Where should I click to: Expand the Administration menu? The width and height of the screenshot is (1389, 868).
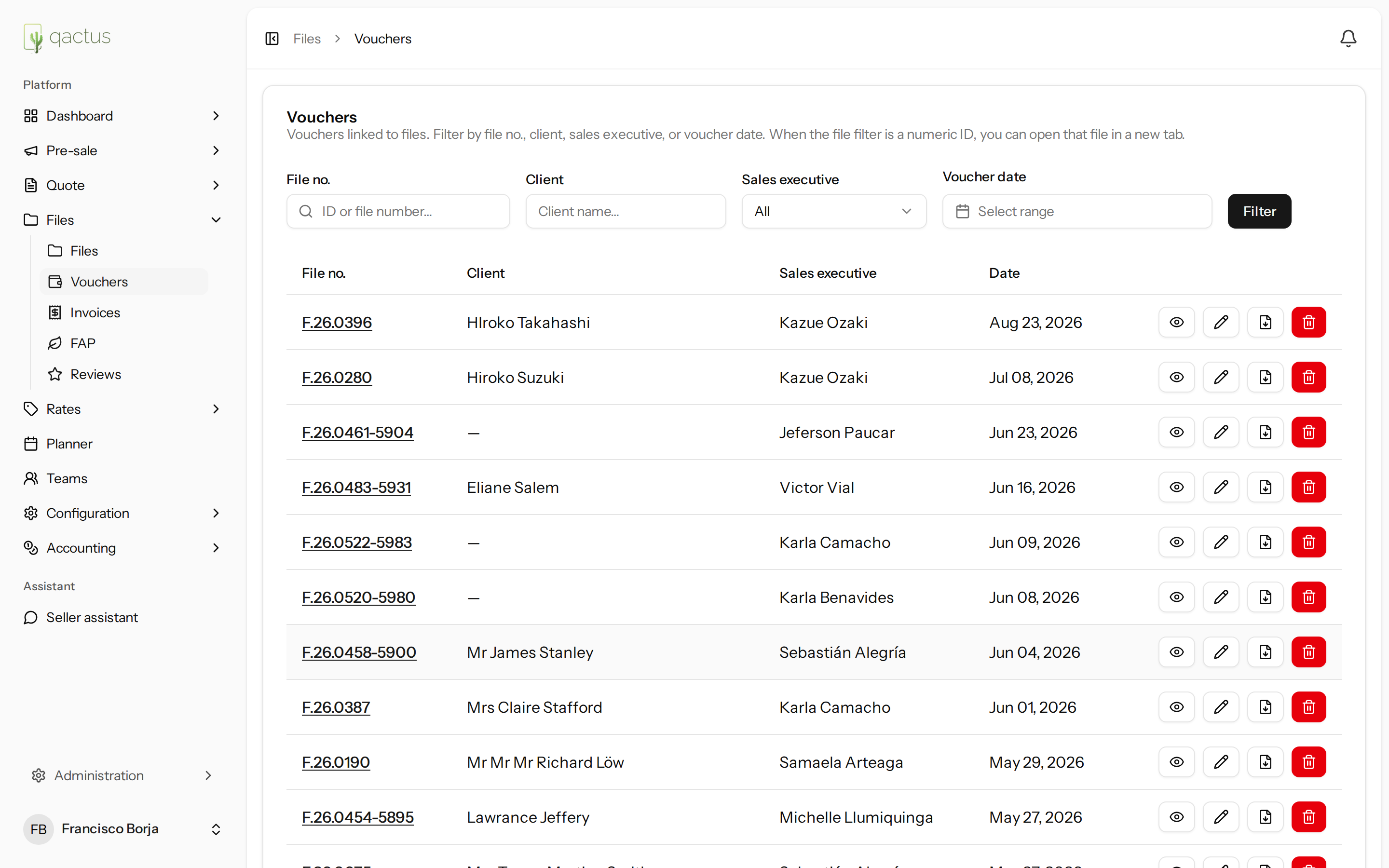(x=122, y=775)
